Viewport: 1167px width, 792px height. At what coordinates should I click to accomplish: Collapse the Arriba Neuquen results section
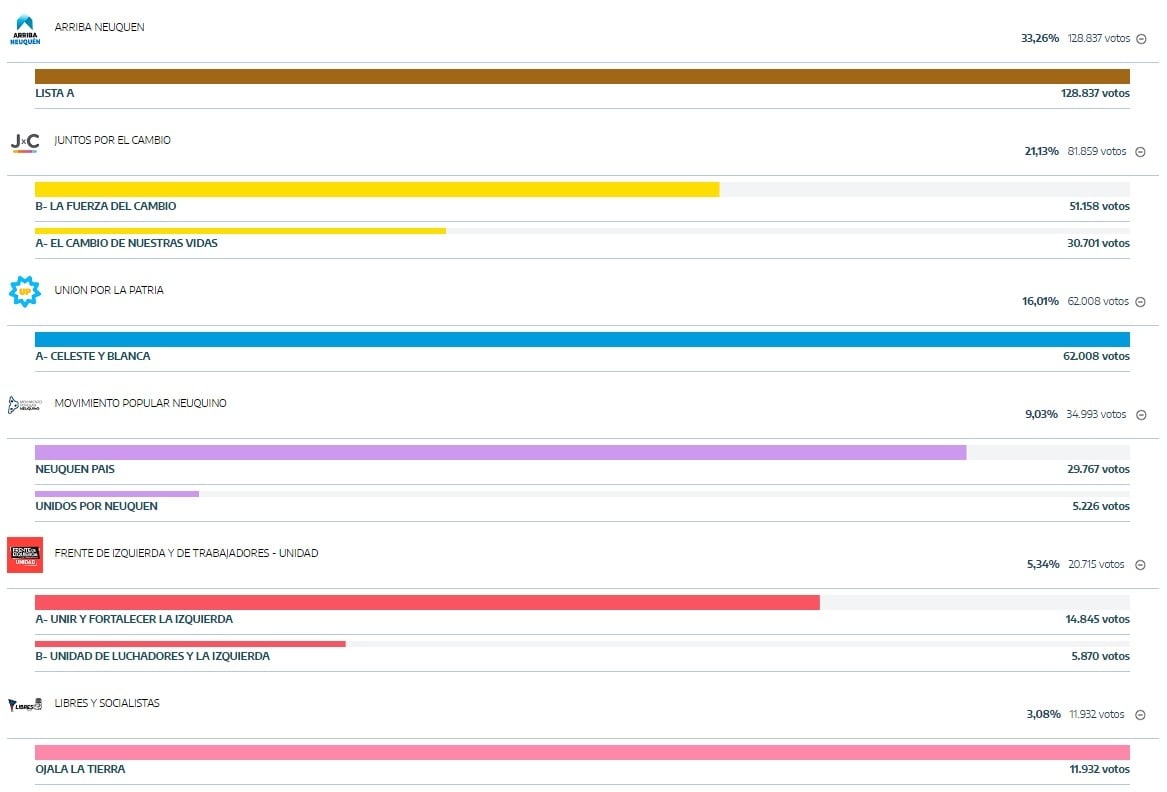click(x=1141, y=39)
